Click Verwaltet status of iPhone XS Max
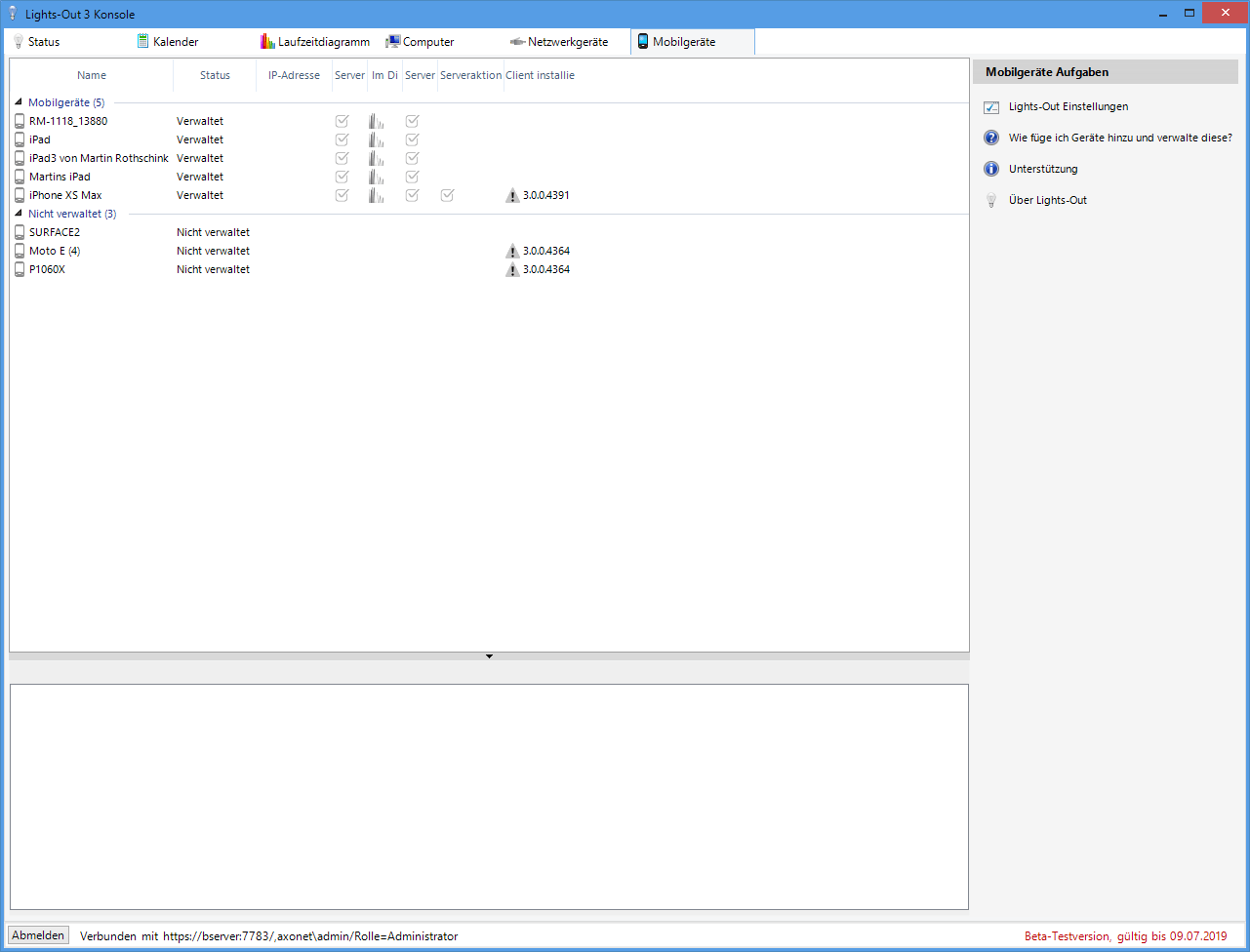1250x952 pixels. [x=200, y=195]
